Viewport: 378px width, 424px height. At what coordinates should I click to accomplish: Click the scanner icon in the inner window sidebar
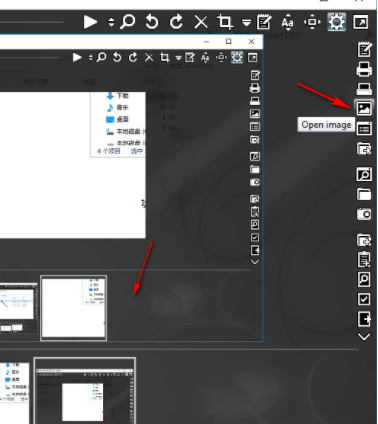(x=255, y=101)
